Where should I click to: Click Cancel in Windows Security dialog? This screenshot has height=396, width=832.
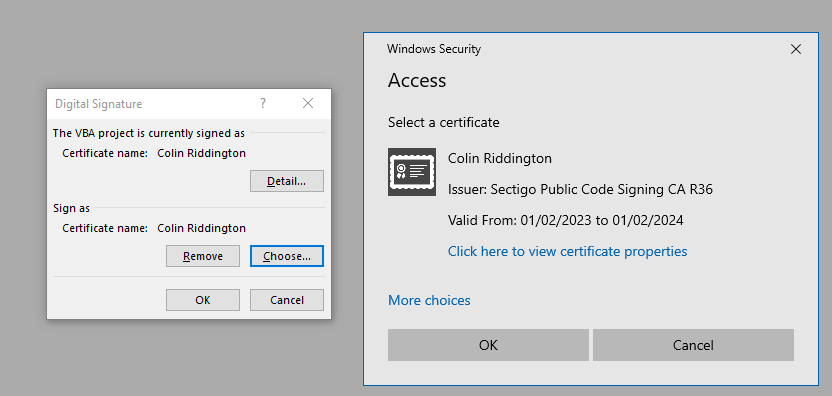pyautogui.click(x=693, y=345)
